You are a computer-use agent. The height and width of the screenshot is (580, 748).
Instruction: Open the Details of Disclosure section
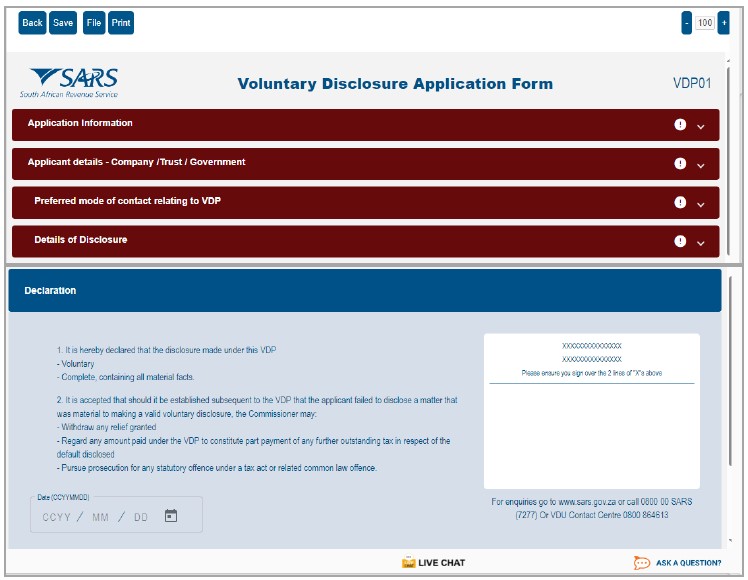pyautogui.click(x=365, y=242)
